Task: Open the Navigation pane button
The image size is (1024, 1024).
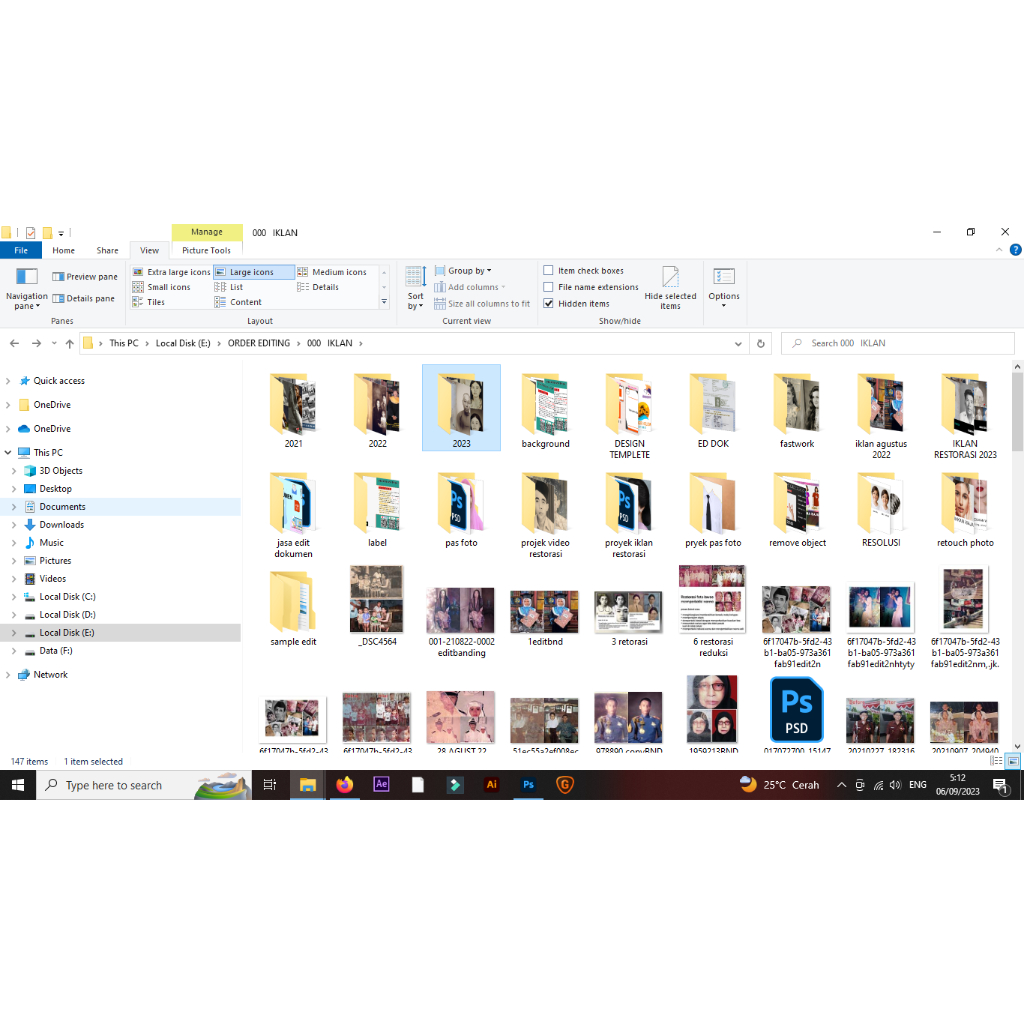Action: (26, 288)
